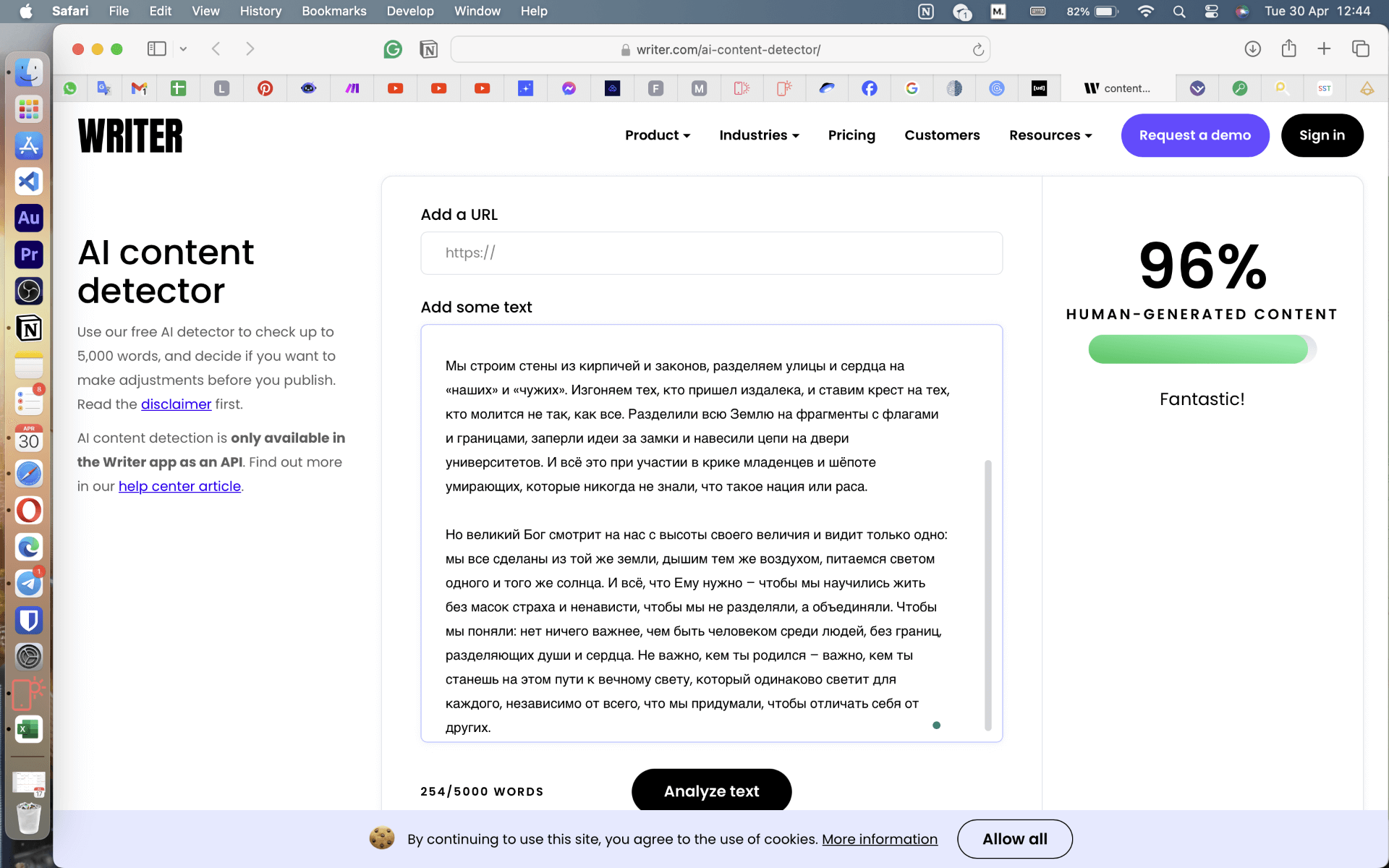The height and width of the screenshot is (868, 1389).
Task: Open Notion from the Dock
Action: pos(29,328)
